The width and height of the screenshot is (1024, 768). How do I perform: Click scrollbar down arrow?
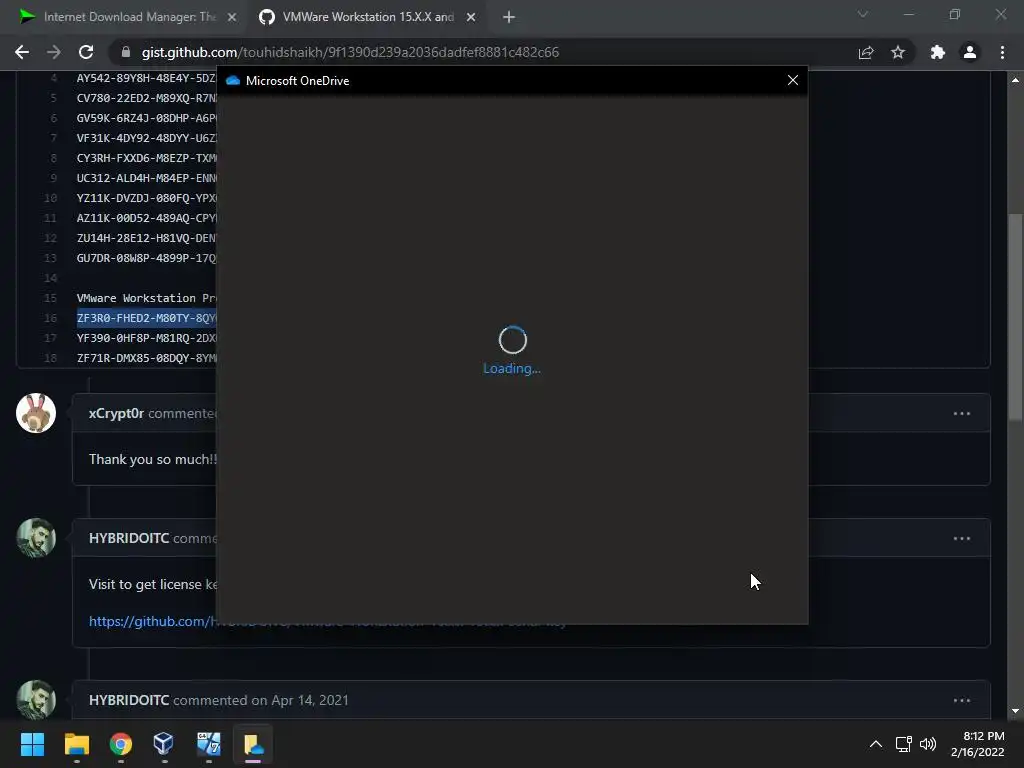pos(1015,711)
